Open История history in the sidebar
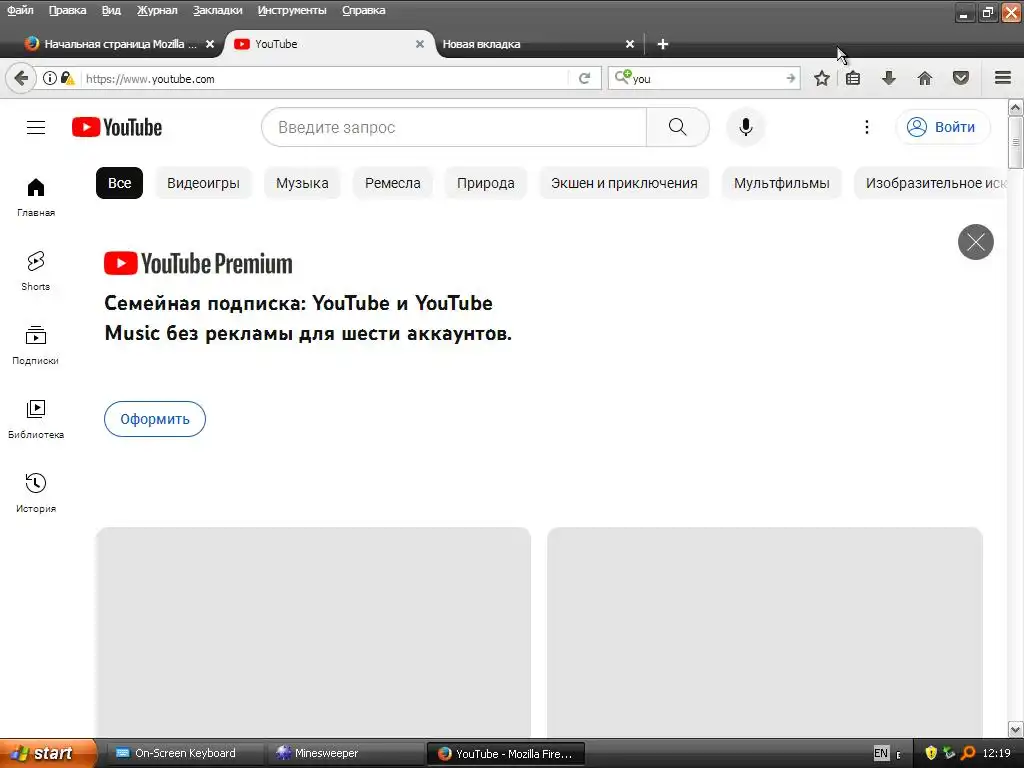1024x768 pixels. [x=36, y=493]
